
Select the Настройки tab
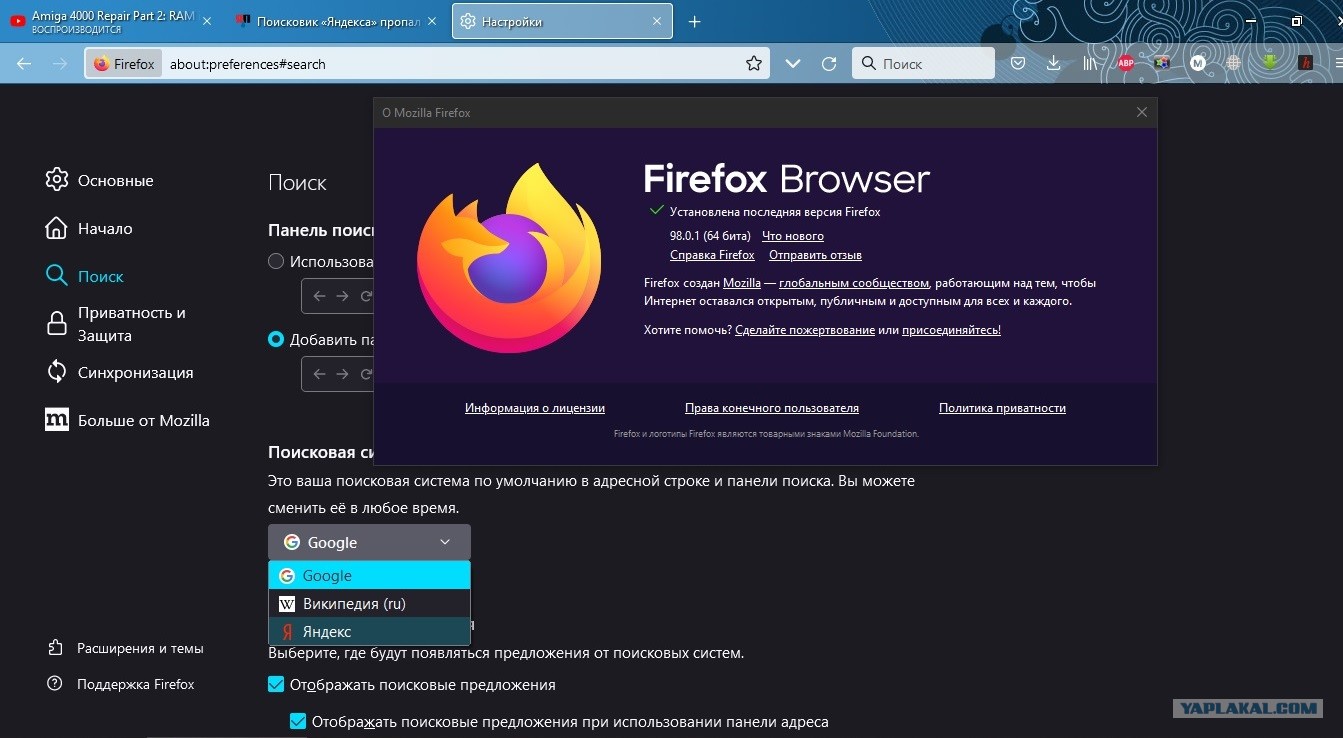pos(562,21)
